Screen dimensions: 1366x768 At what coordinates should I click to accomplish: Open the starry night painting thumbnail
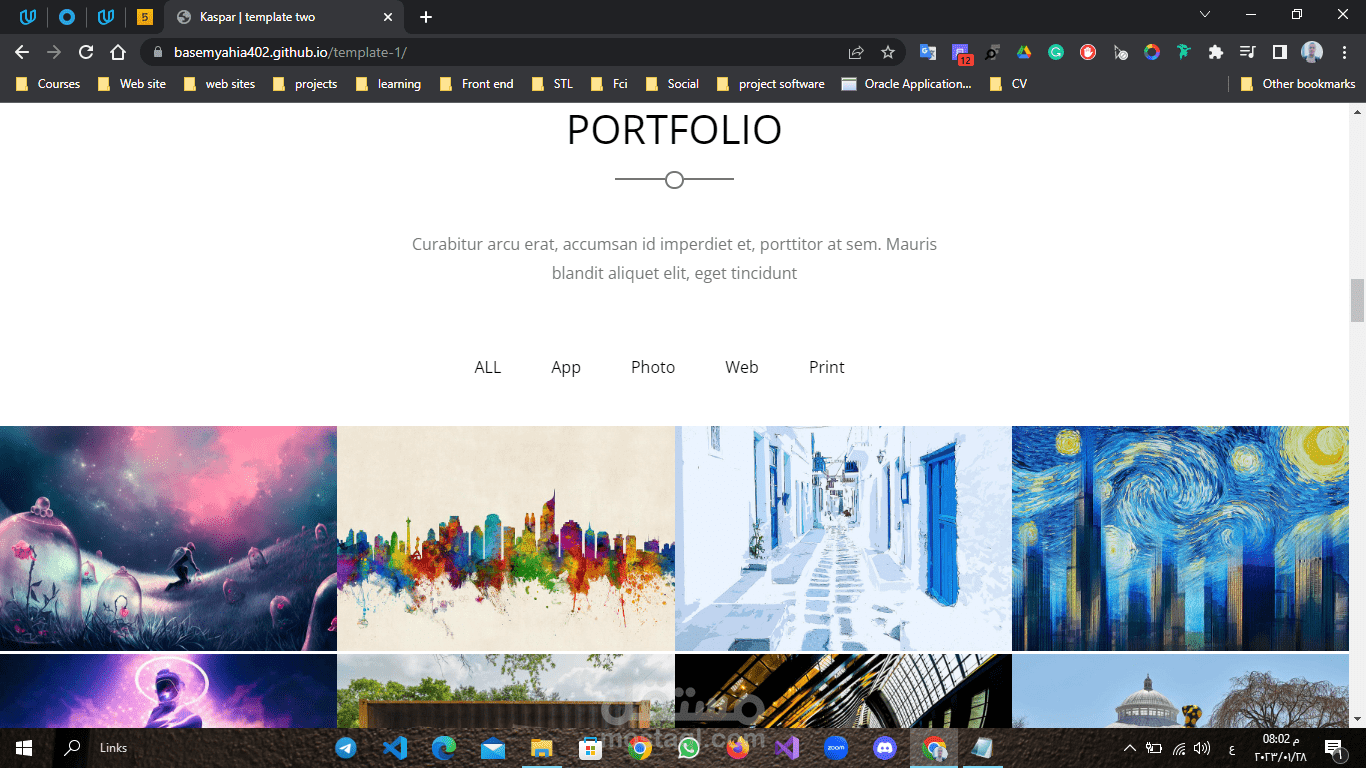point(1180,538)
